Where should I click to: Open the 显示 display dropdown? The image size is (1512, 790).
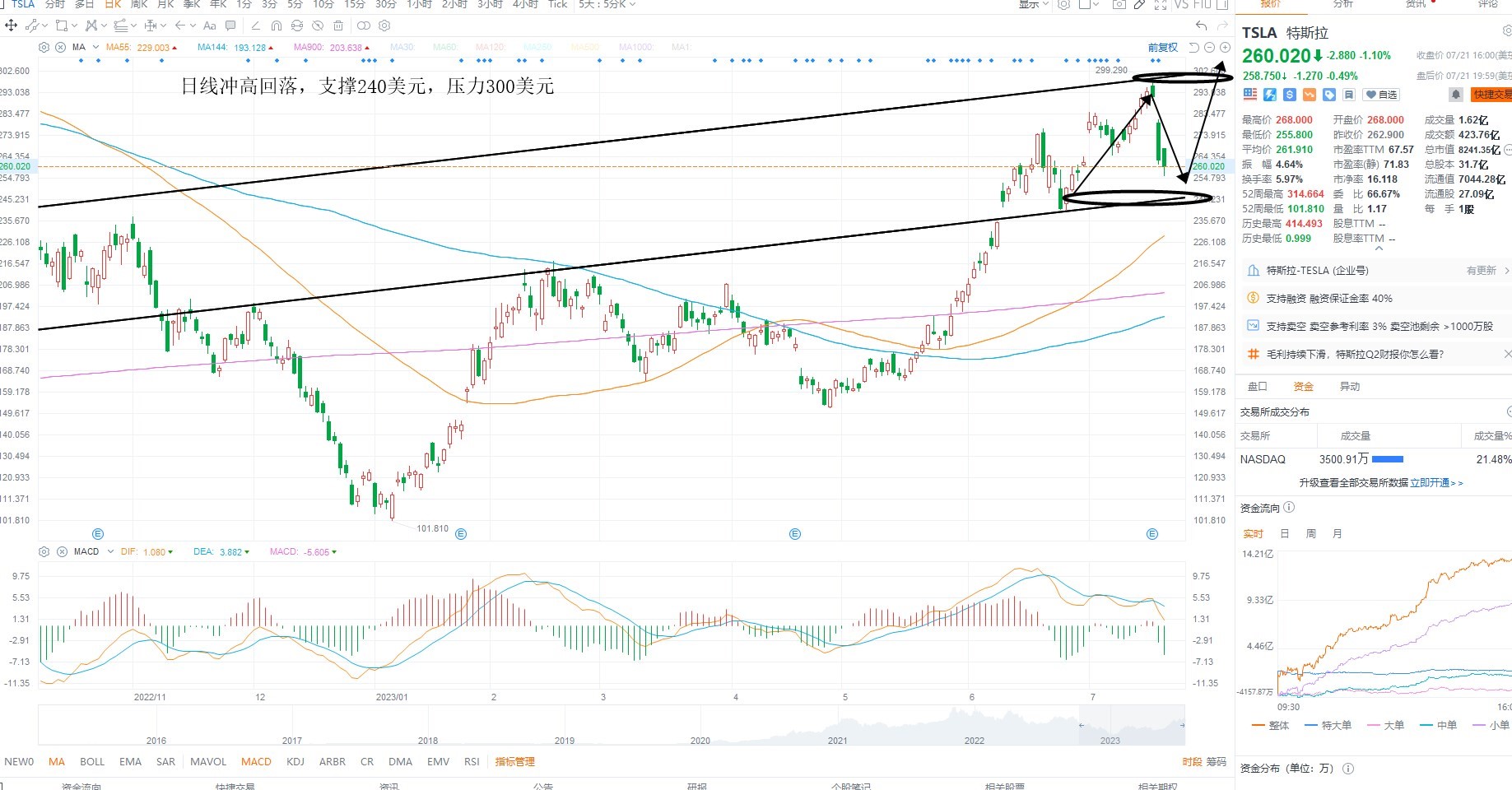pos(1034,5)
